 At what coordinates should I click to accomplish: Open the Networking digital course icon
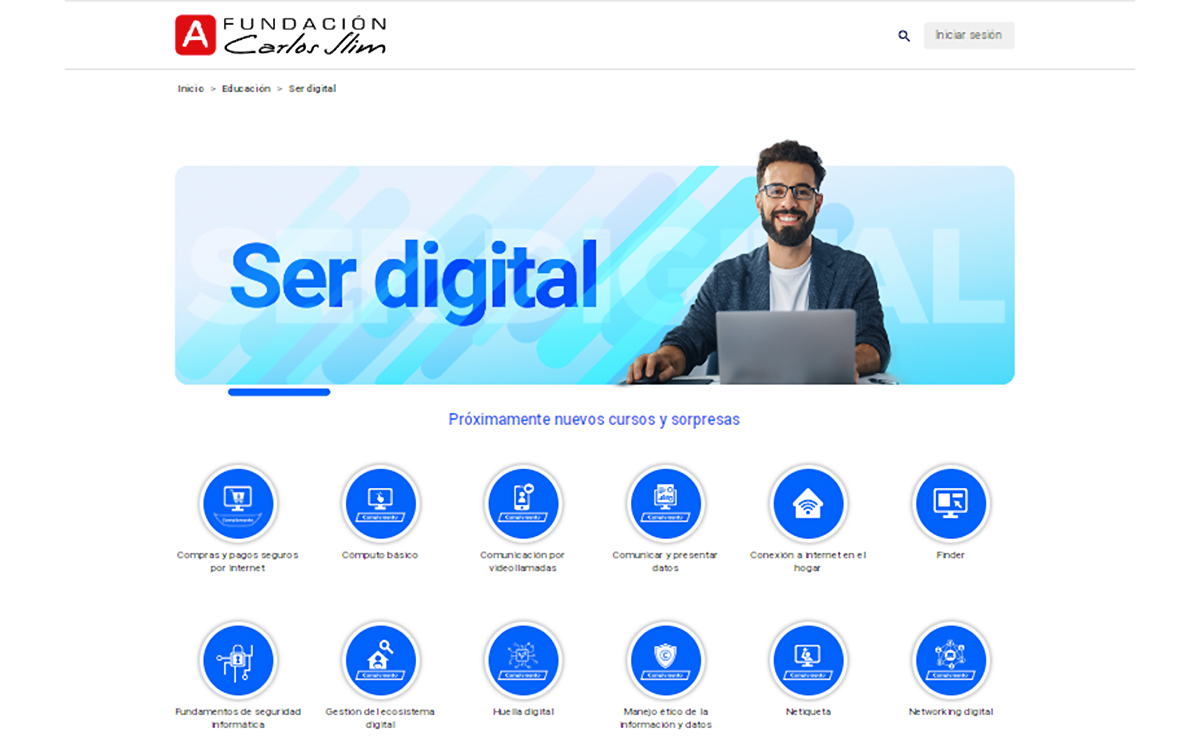950,660
